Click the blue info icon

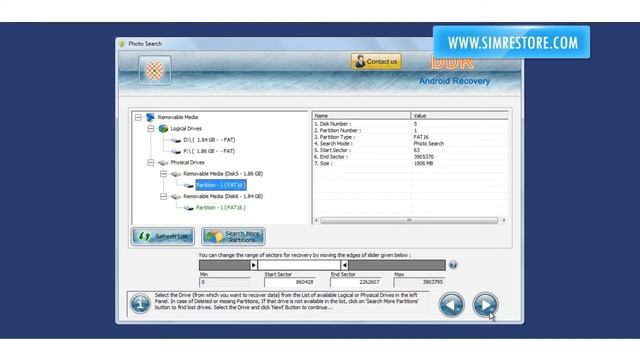point(140,304)
